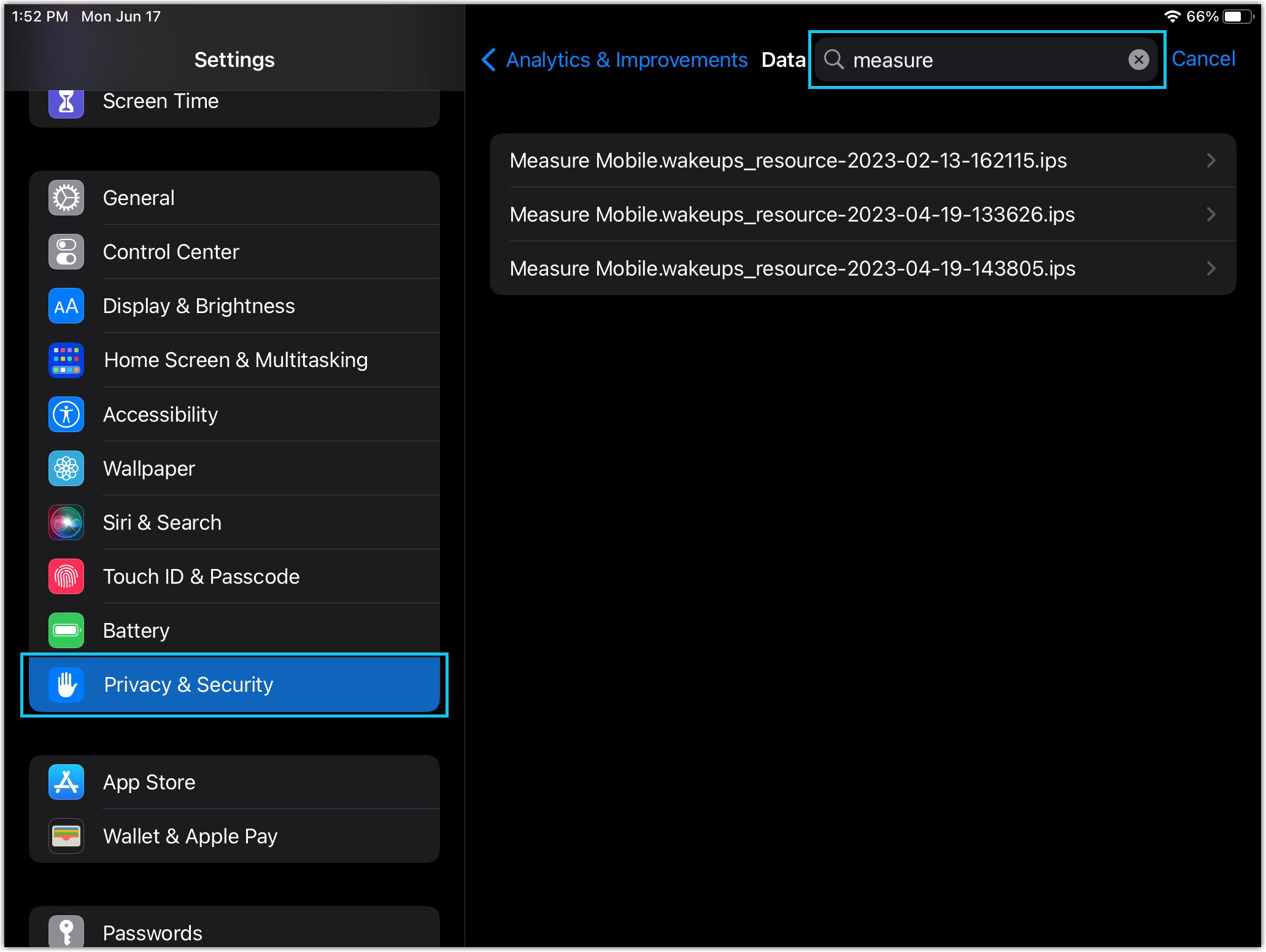Open Measure Mobile.wakeups_resource-2023-04-19-143805.ips
Viewport: 1266px width, 952px height.
tap(863, 268)
